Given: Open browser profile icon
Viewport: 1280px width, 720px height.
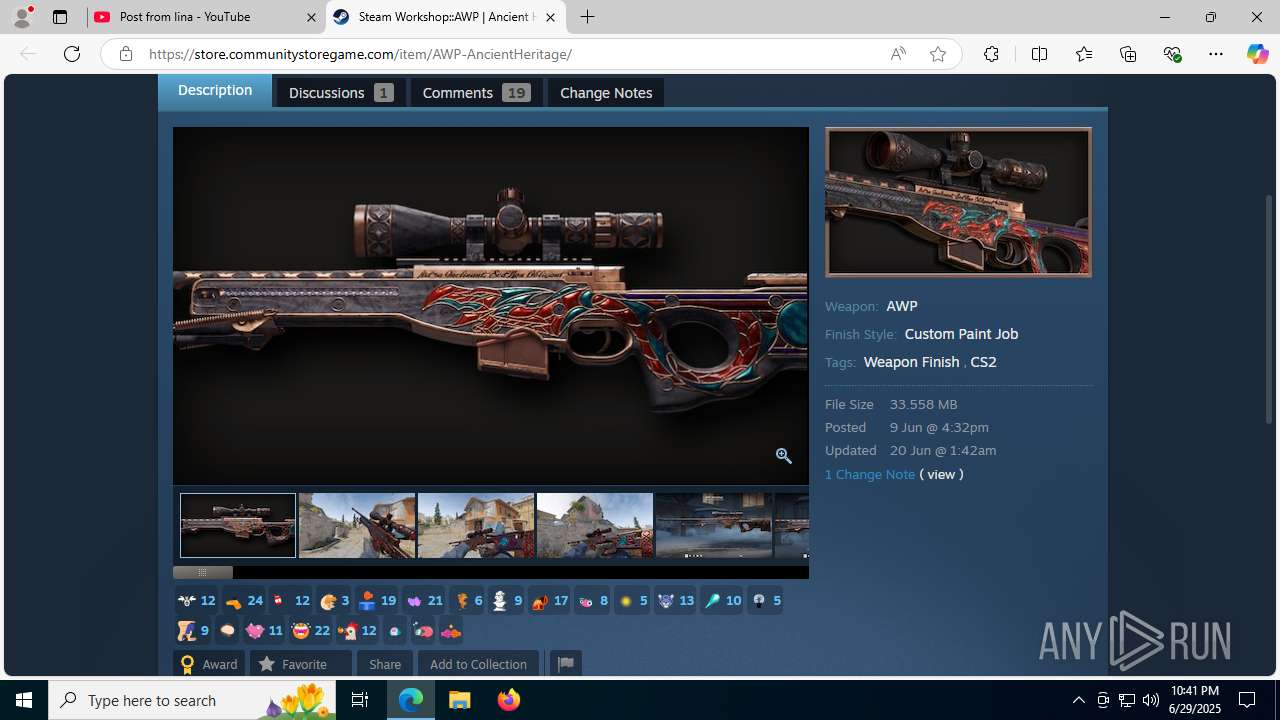Looking at the screenshot, I should pyautogui.click(x=22, y=17).
